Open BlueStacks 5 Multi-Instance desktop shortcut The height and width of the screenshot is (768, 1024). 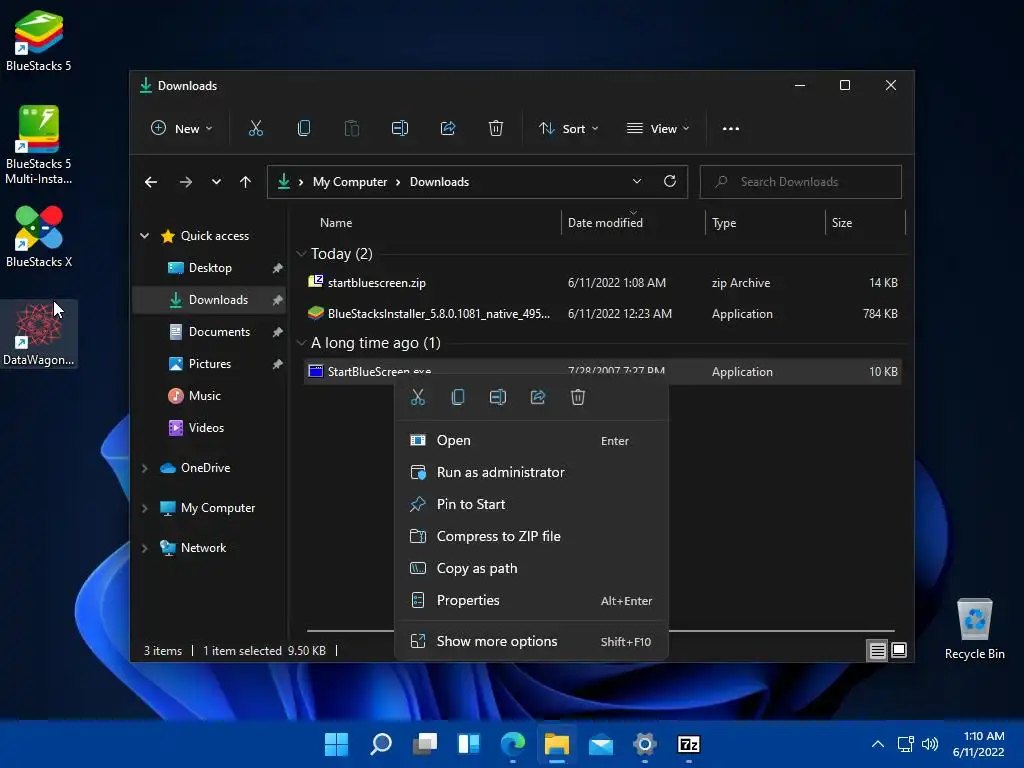tap(39, 145)
